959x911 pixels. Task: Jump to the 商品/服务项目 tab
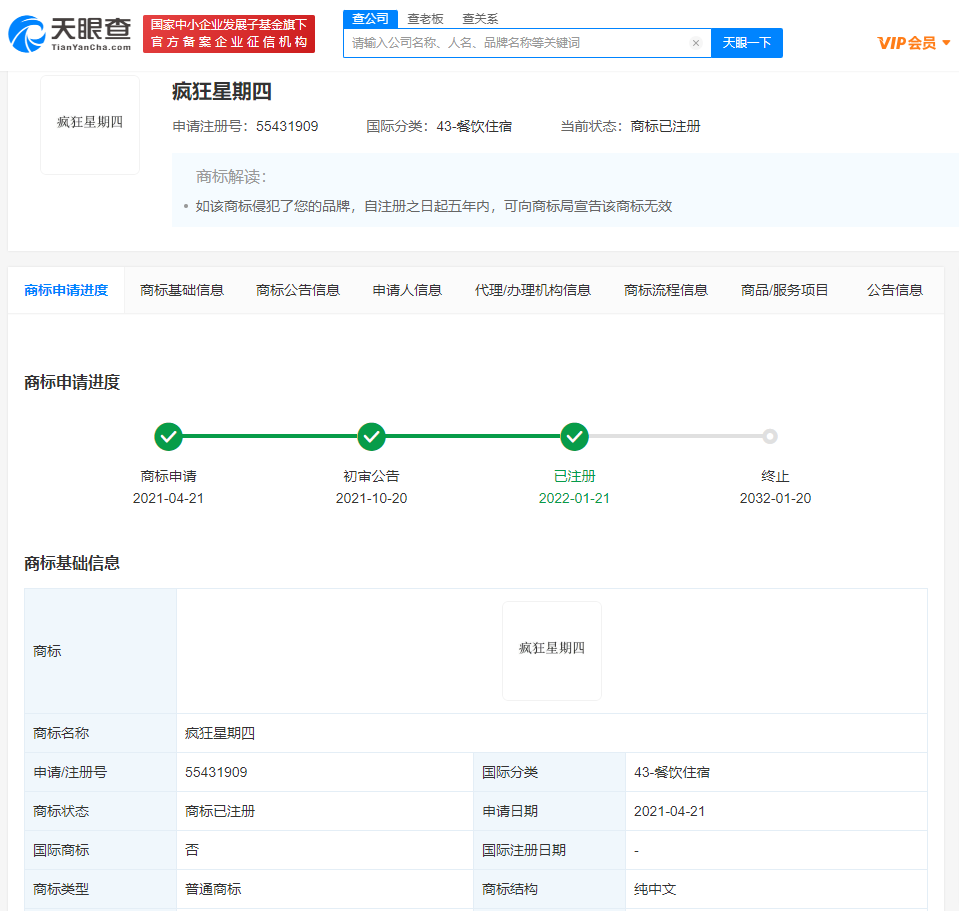coord(784,290)
